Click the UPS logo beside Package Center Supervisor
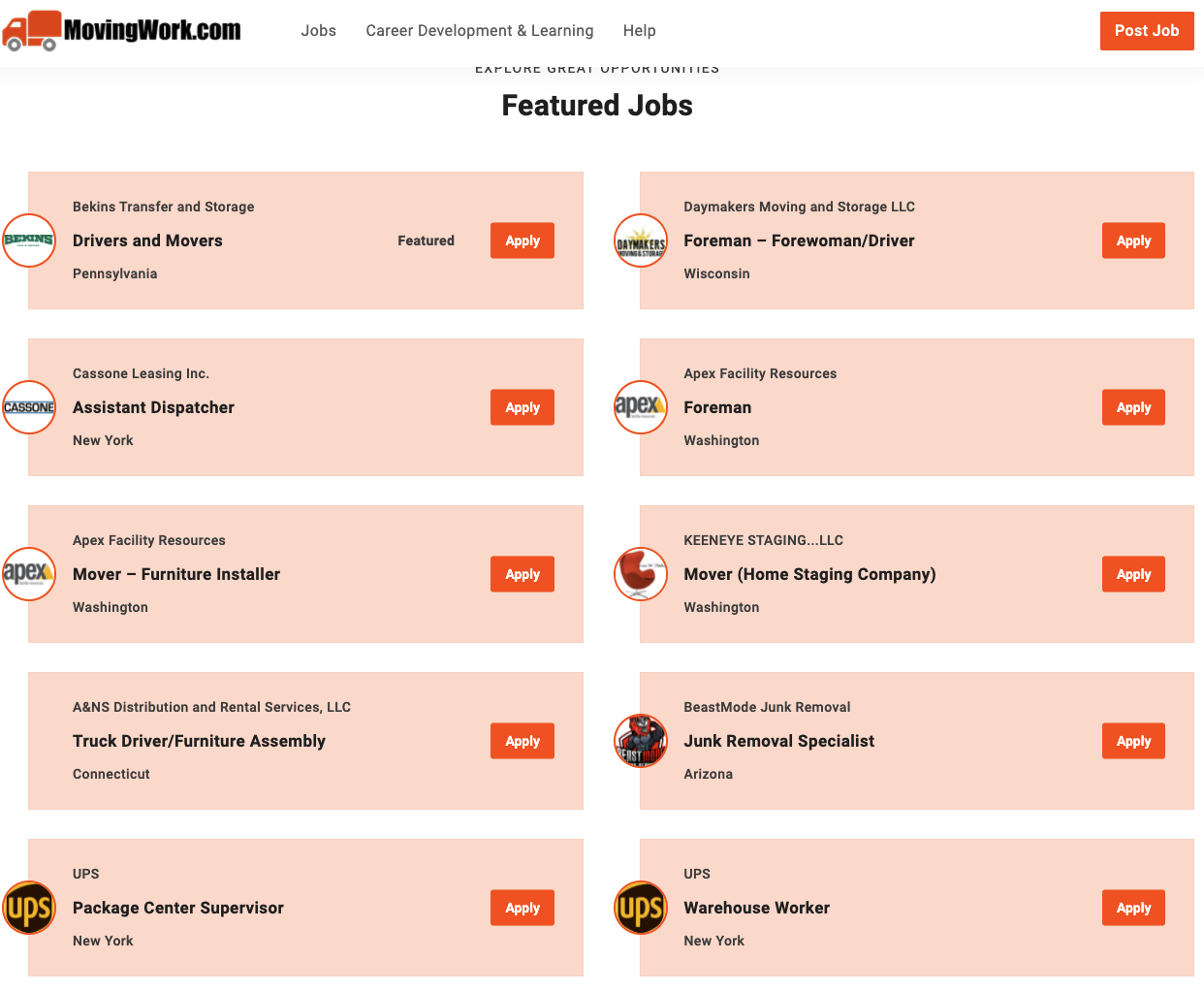This screenshot has width=1204, height=993. point(29,908)
